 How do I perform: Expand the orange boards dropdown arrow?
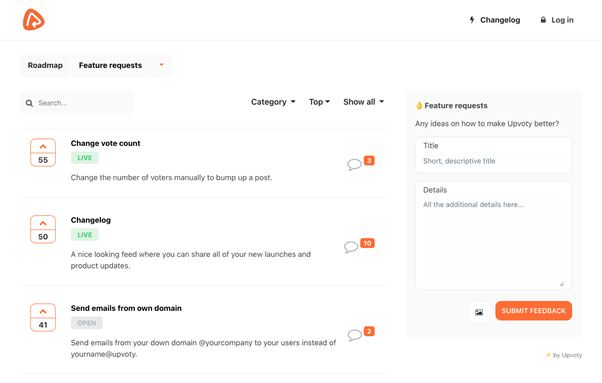point(161,65)
